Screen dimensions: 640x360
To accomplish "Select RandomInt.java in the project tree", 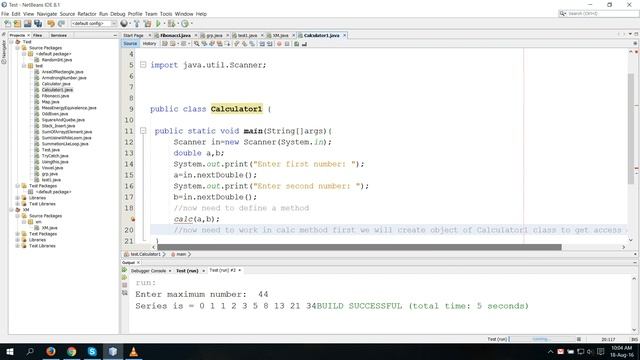I will tap(57, 60).
